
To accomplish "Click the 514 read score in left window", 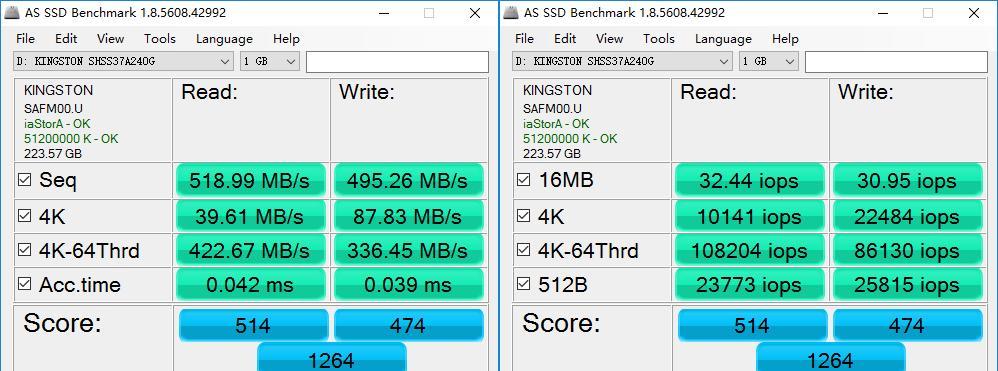I will 253,325.
